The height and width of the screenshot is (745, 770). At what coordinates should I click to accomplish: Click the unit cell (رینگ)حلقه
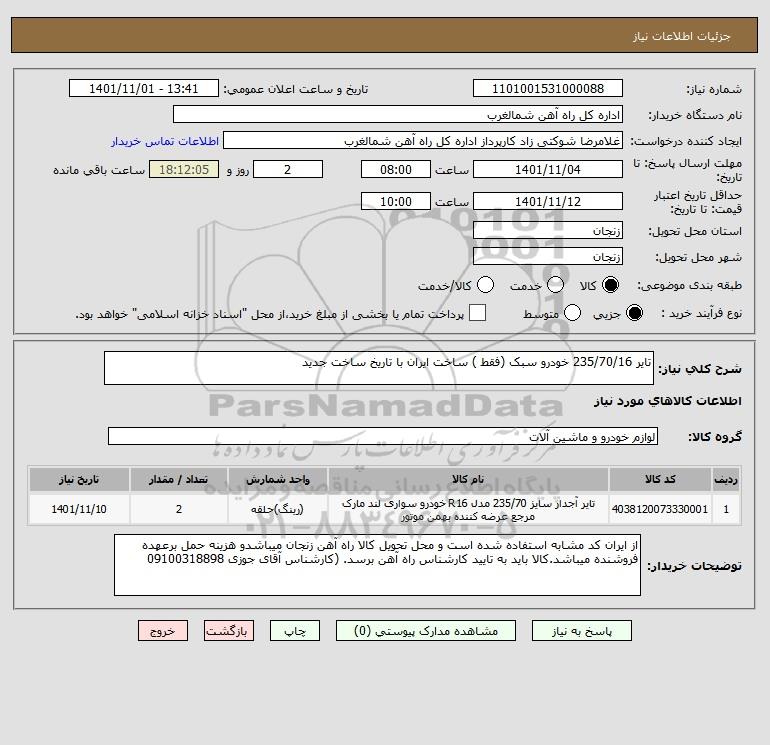coord(278,509)
